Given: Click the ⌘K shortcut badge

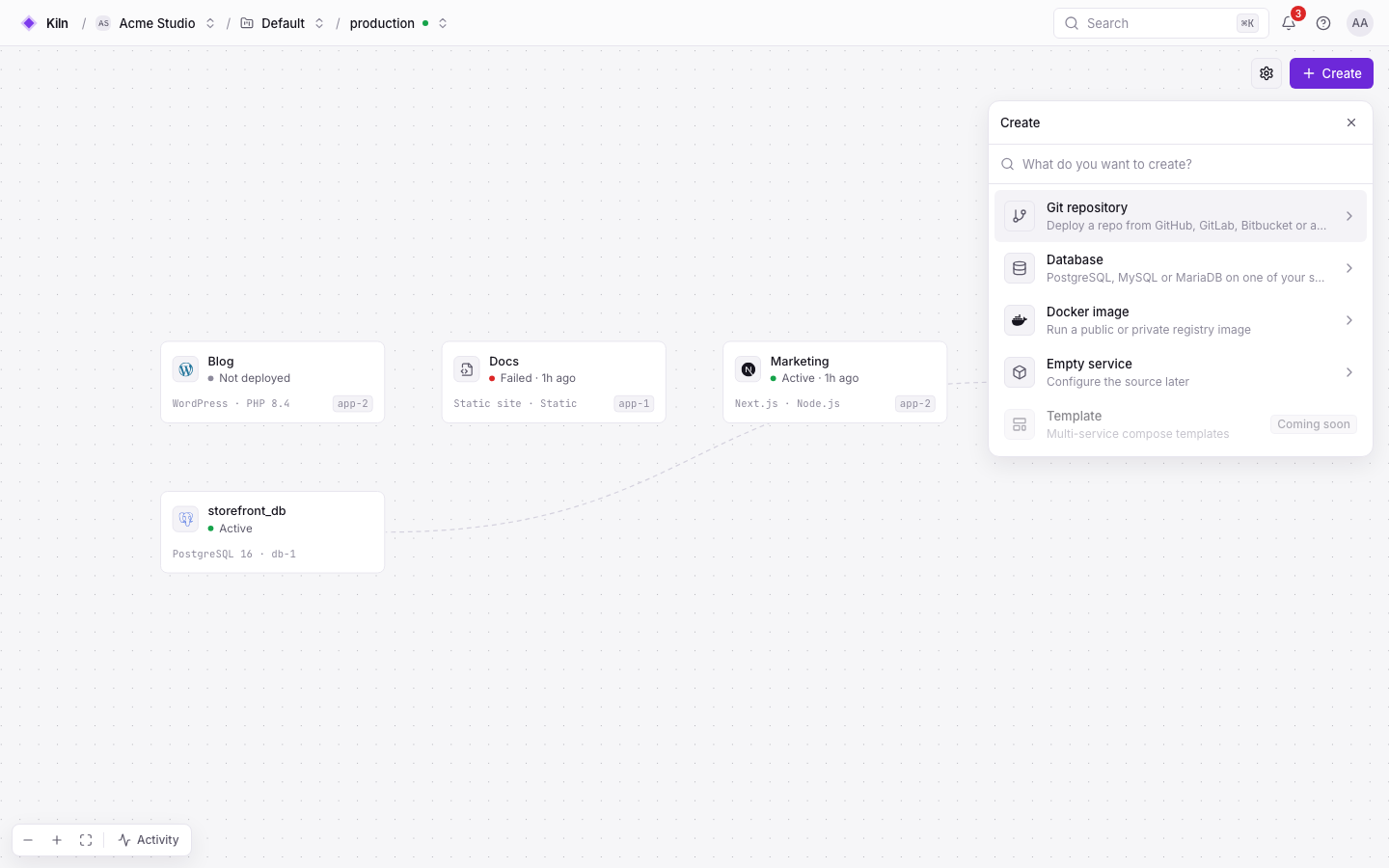Looking at the screenshot, I should point(1247,23).
